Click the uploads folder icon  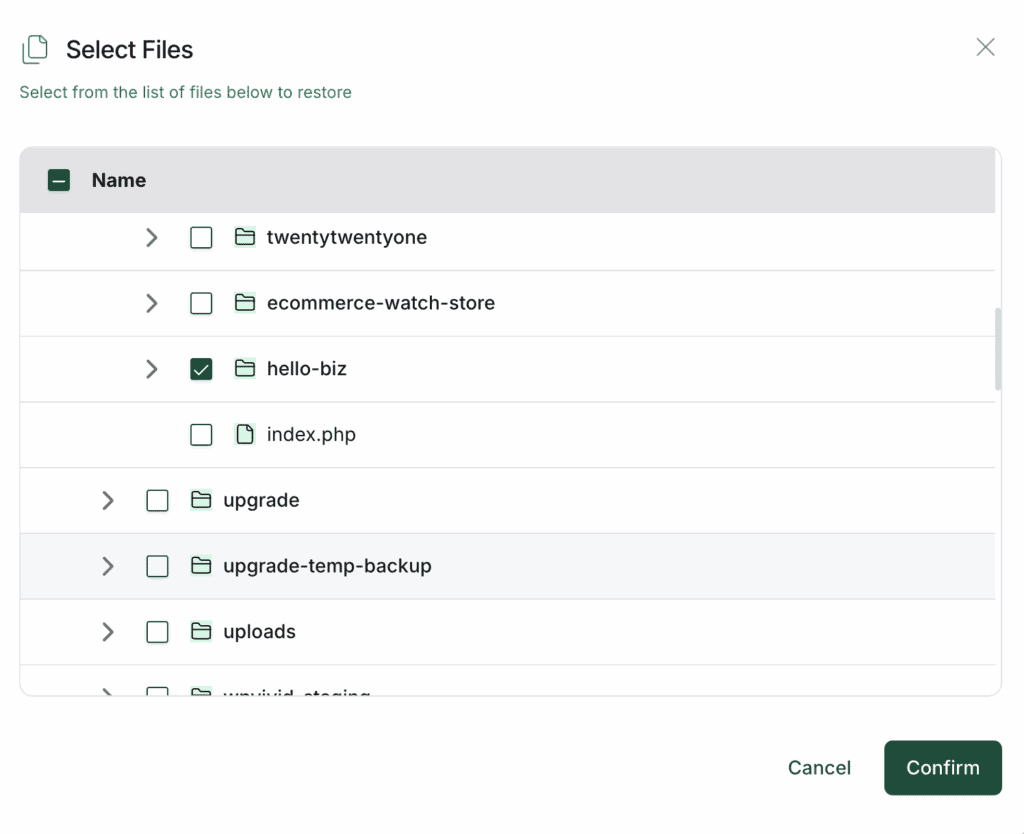[x=201, y=632]
